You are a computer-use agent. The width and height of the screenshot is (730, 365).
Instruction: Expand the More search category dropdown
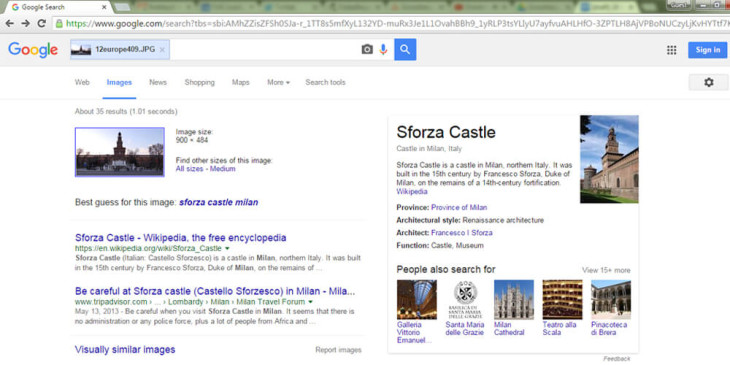click(x=278, y=82)
